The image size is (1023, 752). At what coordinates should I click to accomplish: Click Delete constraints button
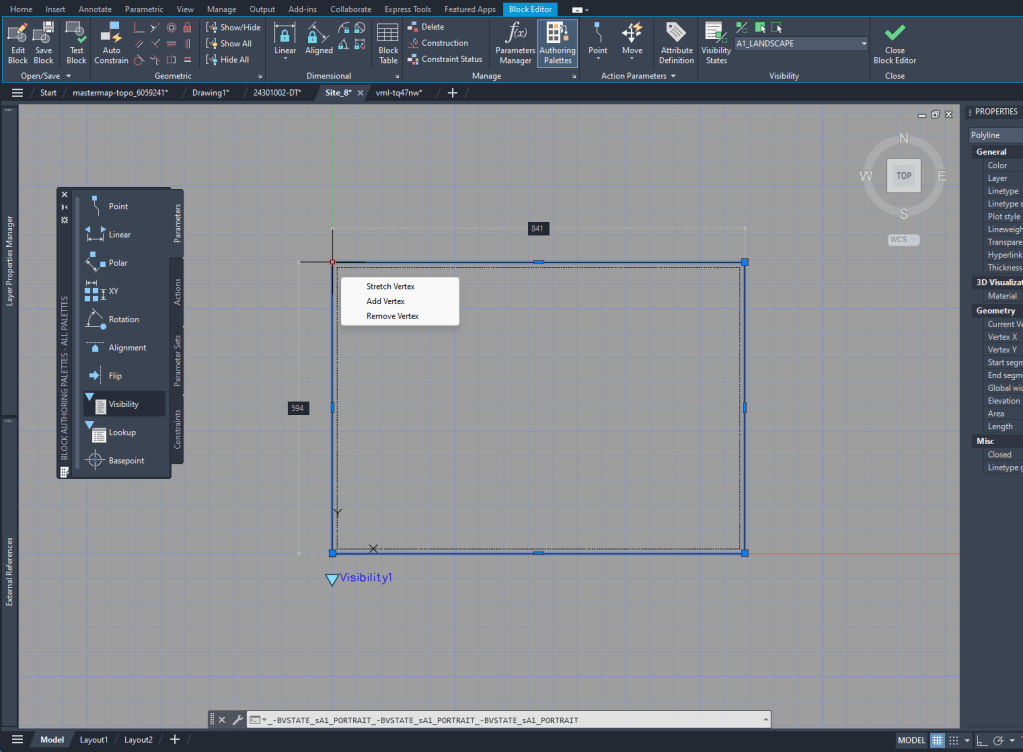click(x=426, y=27)
